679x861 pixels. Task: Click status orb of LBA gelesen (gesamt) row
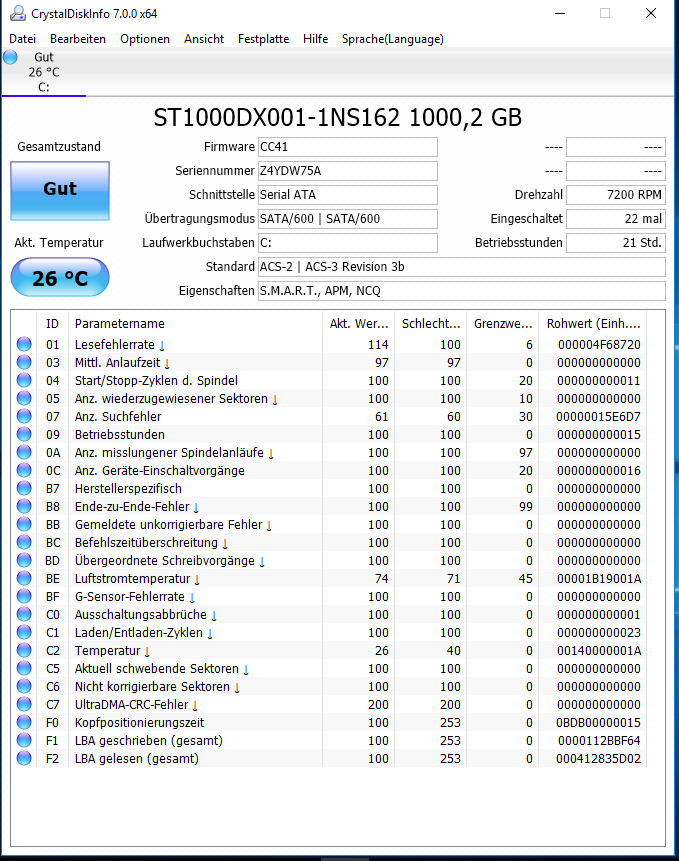pos(24,759)
